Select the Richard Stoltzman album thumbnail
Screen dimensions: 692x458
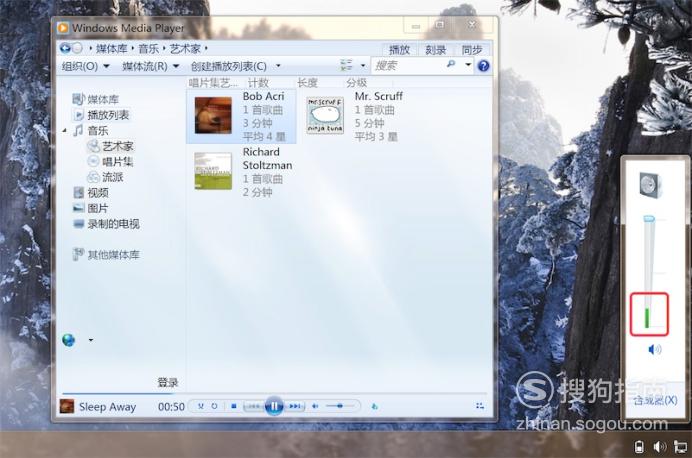click(213, 171)
